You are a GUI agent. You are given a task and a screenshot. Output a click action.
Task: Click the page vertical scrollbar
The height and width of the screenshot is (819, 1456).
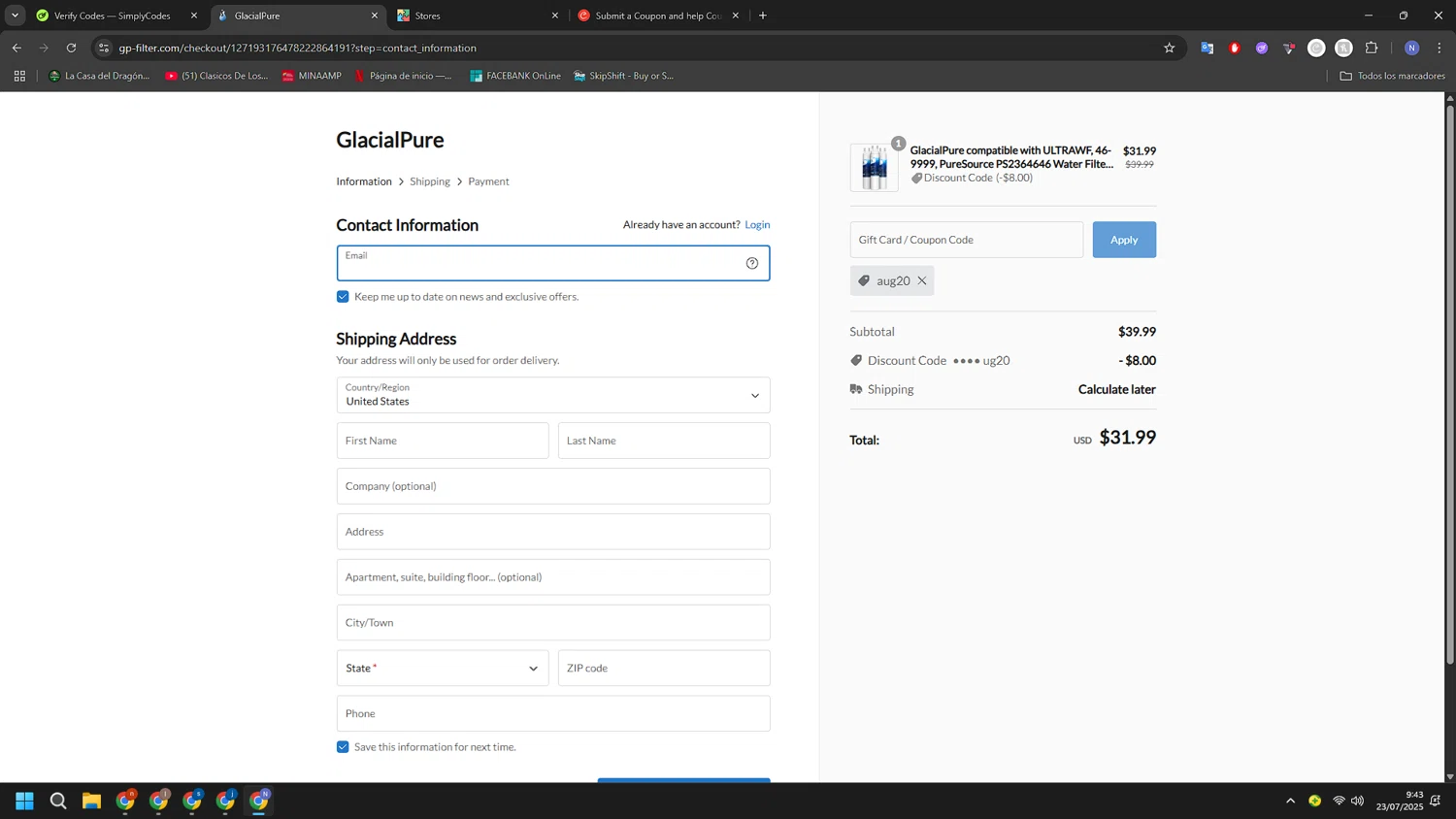coord(1450,383)
